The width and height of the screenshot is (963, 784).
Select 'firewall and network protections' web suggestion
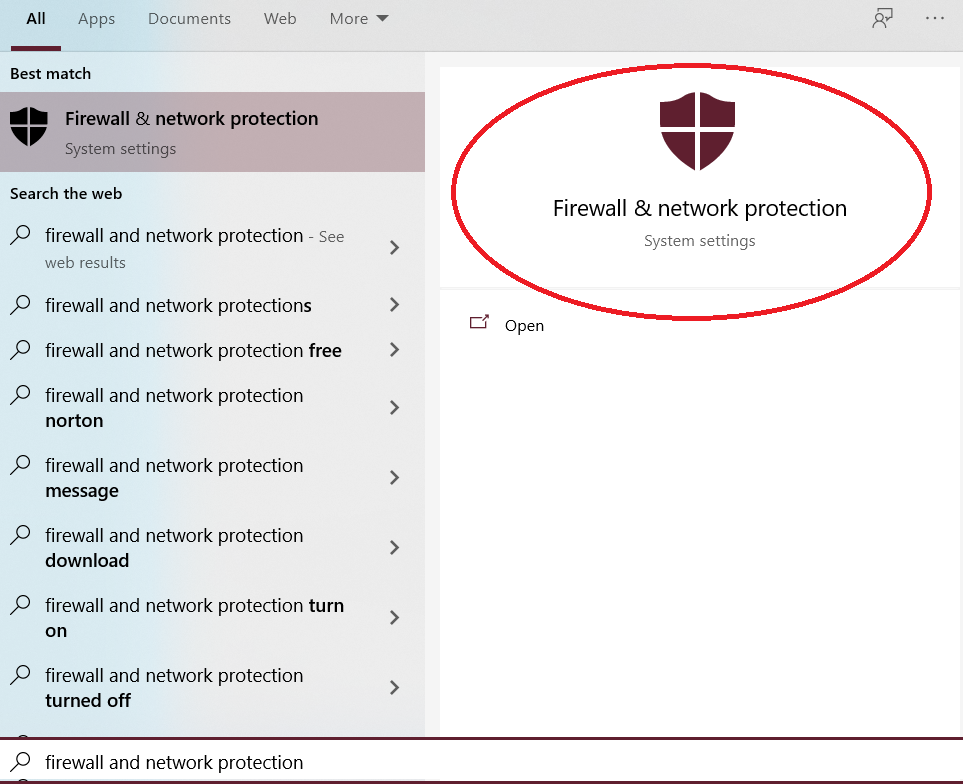click(x=178, y=305)
